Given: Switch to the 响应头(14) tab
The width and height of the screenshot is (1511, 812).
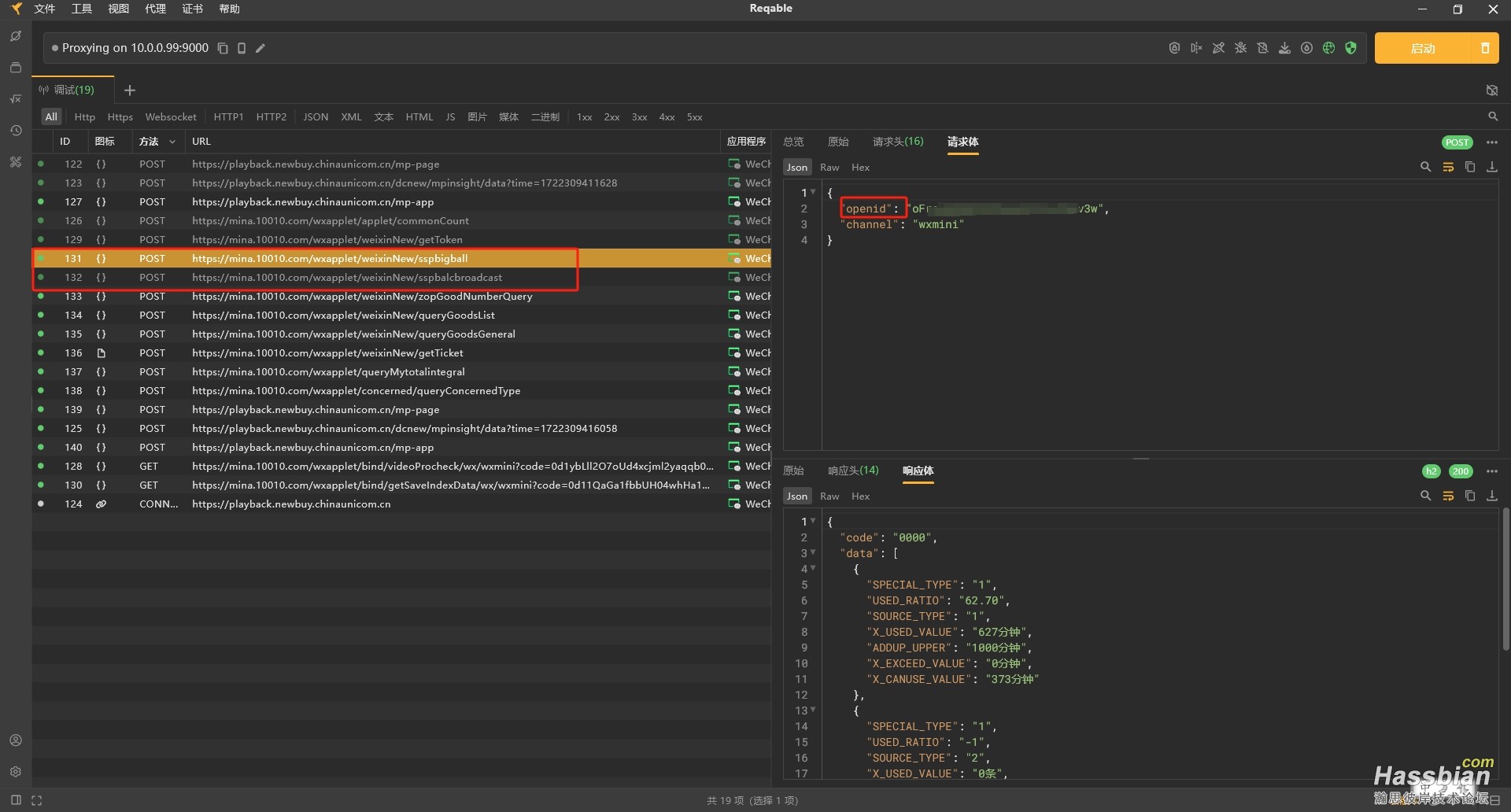Looking at the screenshot, I should pyautogui.click(x=853, y=471).
